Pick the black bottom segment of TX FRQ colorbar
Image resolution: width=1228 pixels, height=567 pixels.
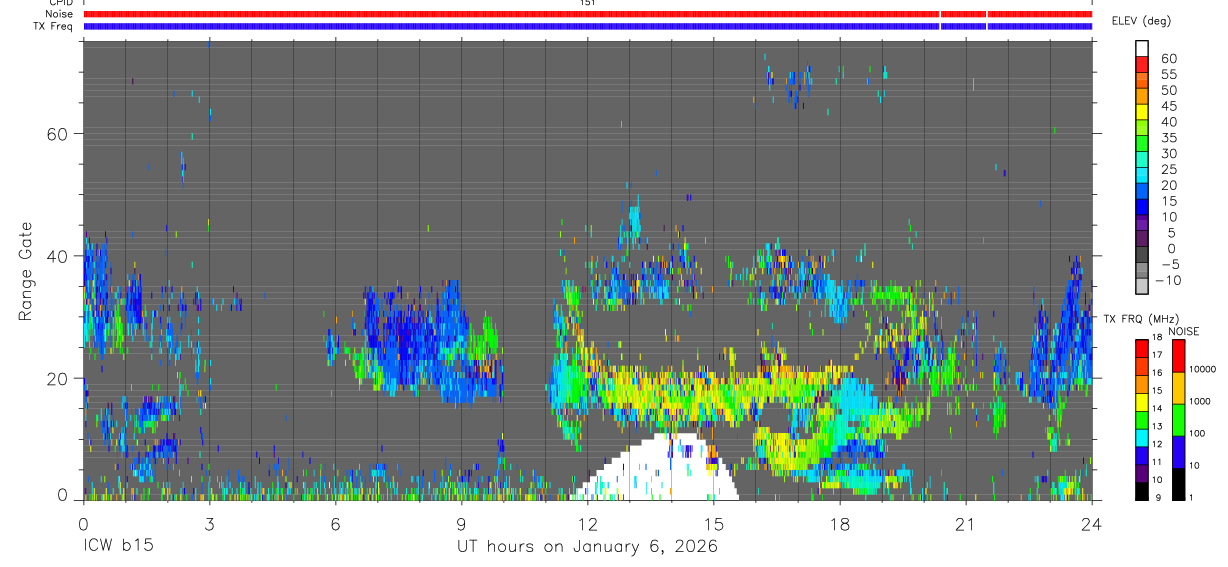pos(1140,490)
